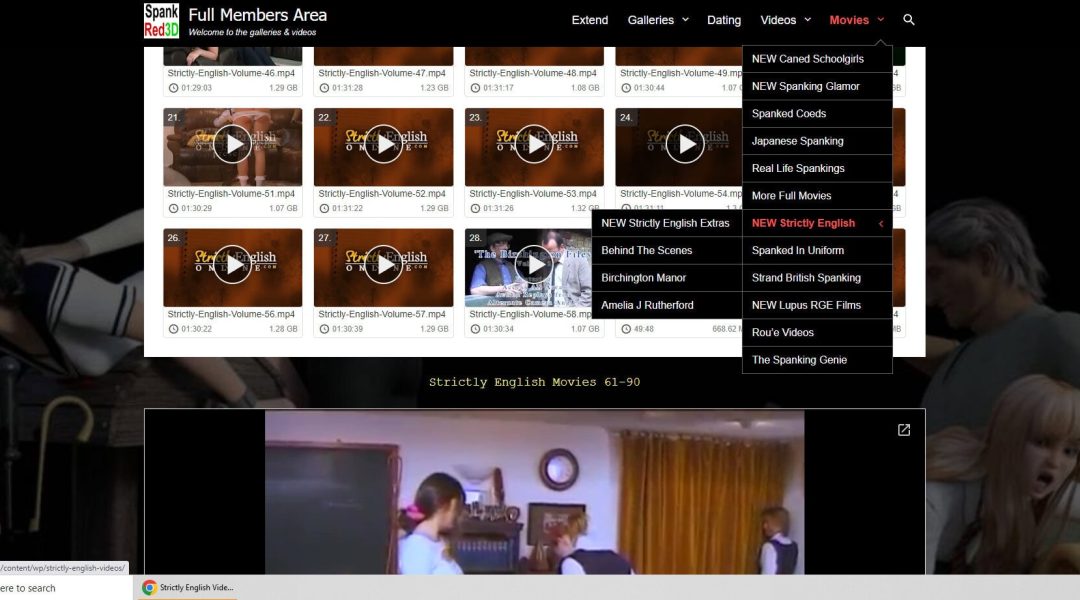The height and width of the screenshot is (600, 1080).
Task: Choose Behind The Scenes from submenu
Action: (x=647, y=251)
